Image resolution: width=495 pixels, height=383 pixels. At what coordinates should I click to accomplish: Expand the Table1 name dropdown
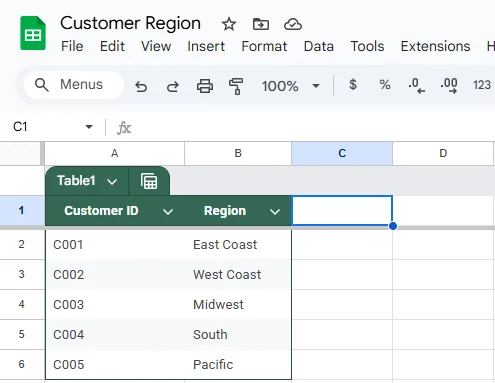[112, 182]
